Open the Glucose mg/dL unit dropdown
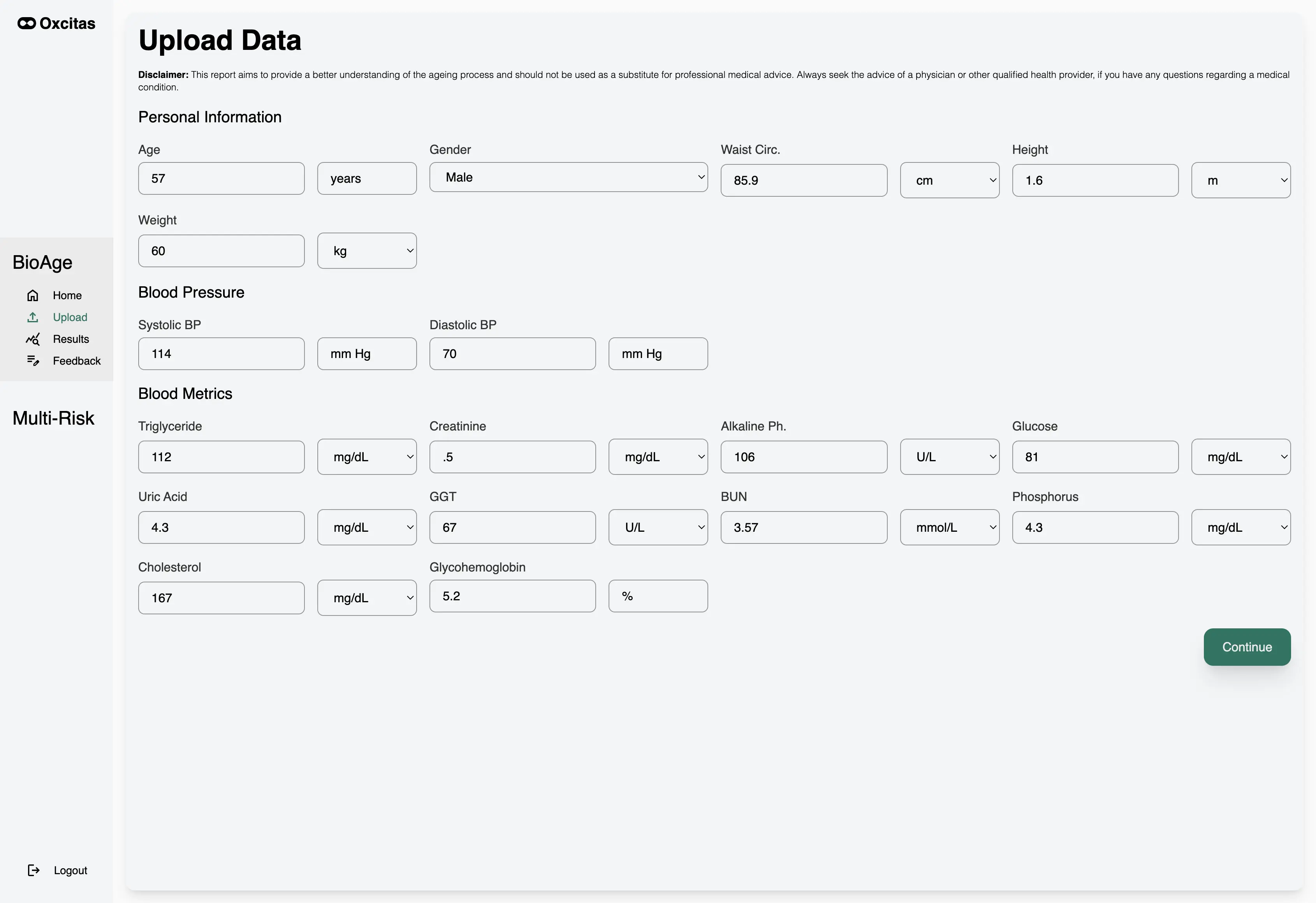 click(1241, 457)
